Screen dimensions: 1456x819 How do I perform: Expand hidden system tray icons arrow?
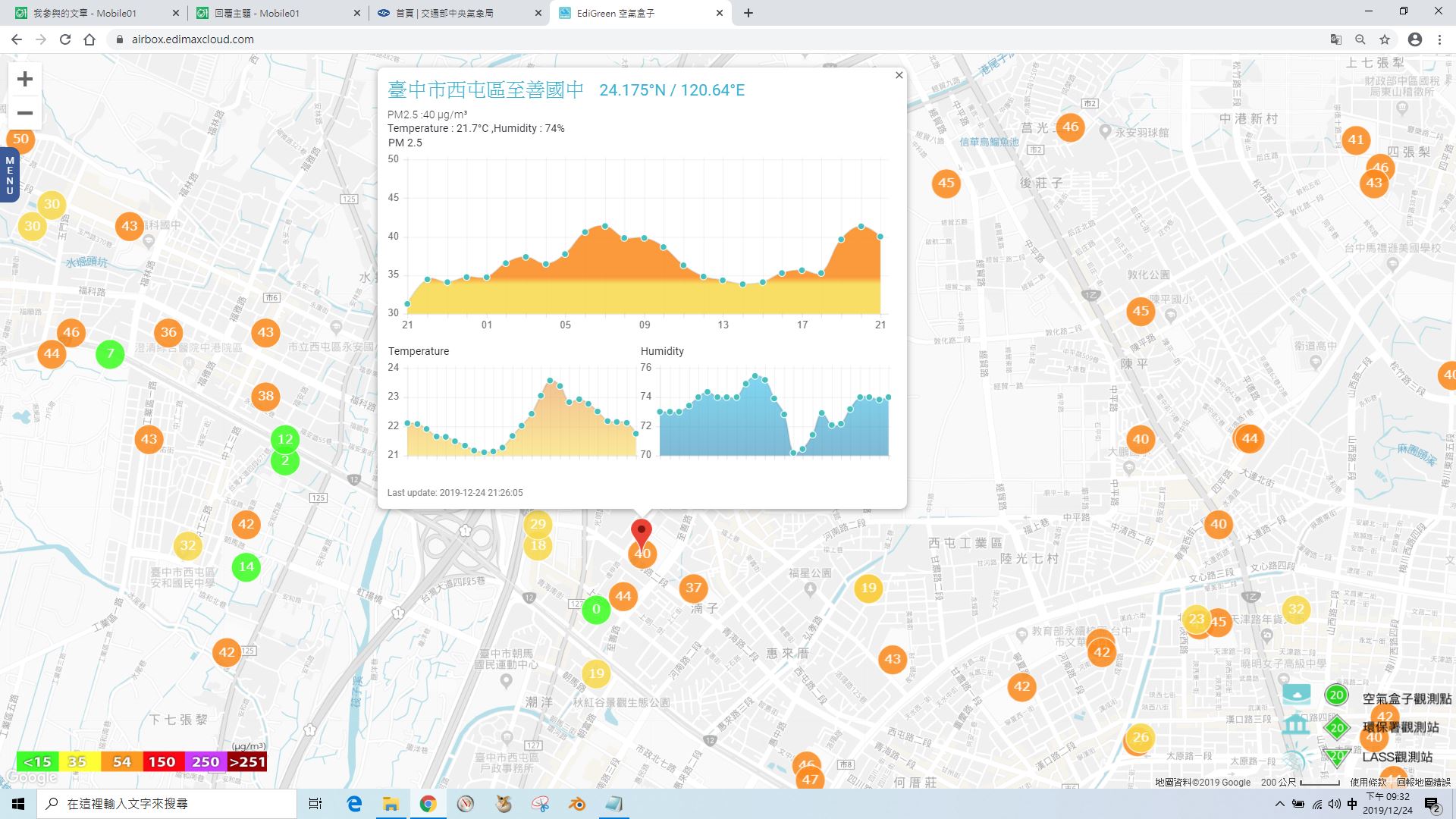coord(1280,804)
